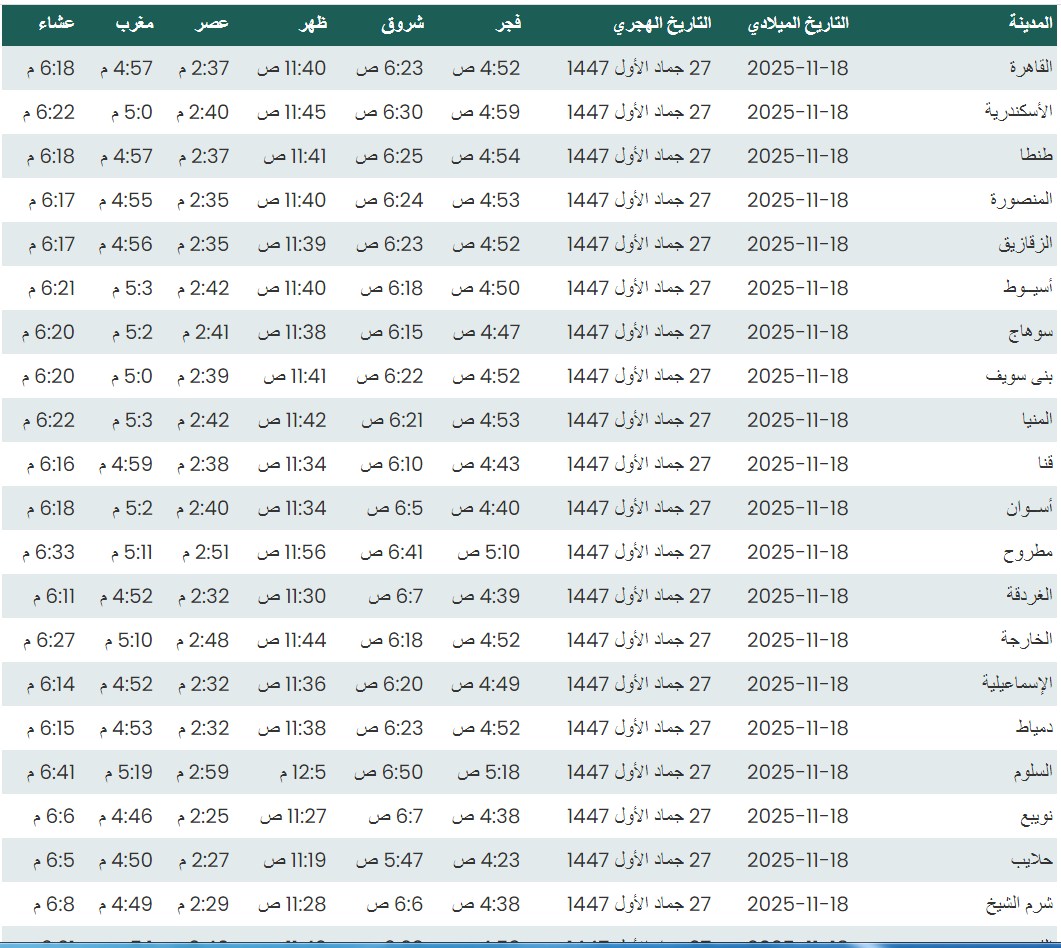Viewport: 1061px width, 948px height.
Task: Click the ظهر column header
Action: click(314, 23)
